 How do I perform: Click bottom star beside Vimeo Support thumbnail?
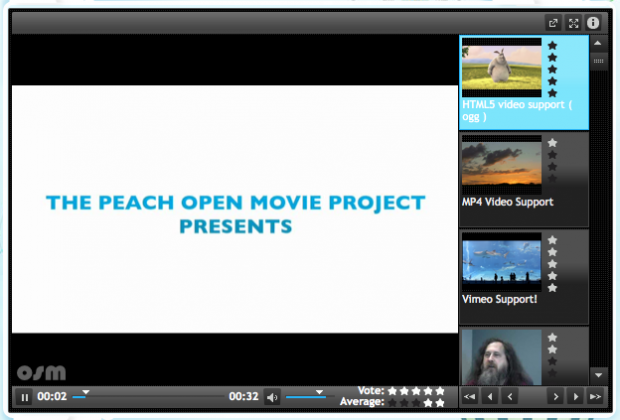pyautogui.click(x=552, y=288)
